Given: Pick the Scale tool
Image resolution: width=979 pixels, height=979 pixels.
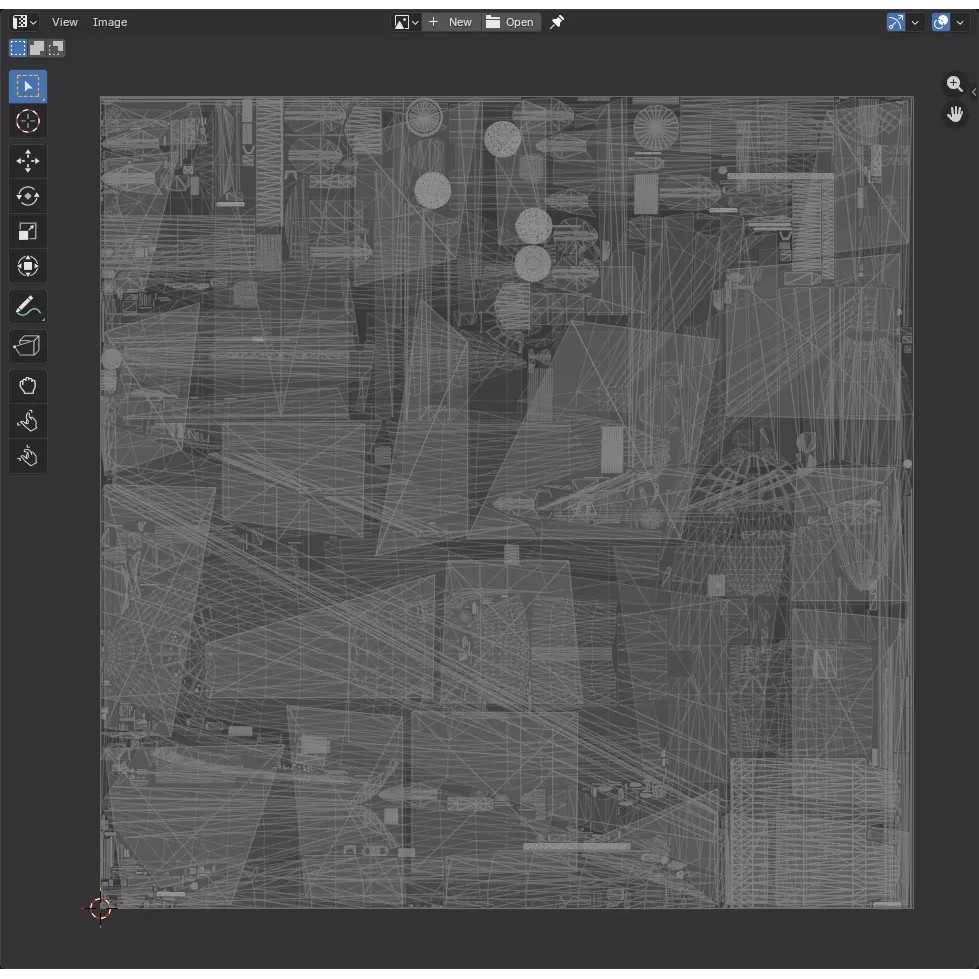Looking at the screenshot, I should 27,232.
